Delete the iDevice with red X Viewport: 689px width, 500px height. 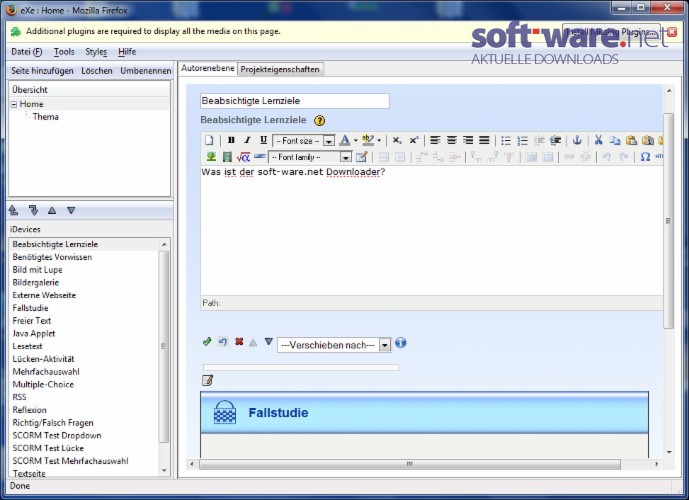[239, 341]
